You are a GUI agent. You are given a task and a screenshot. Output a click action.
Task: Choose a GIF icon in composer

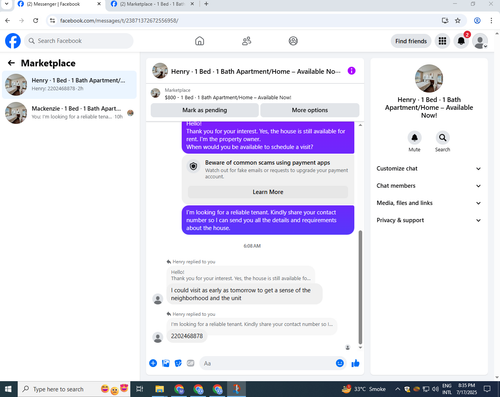191,363
